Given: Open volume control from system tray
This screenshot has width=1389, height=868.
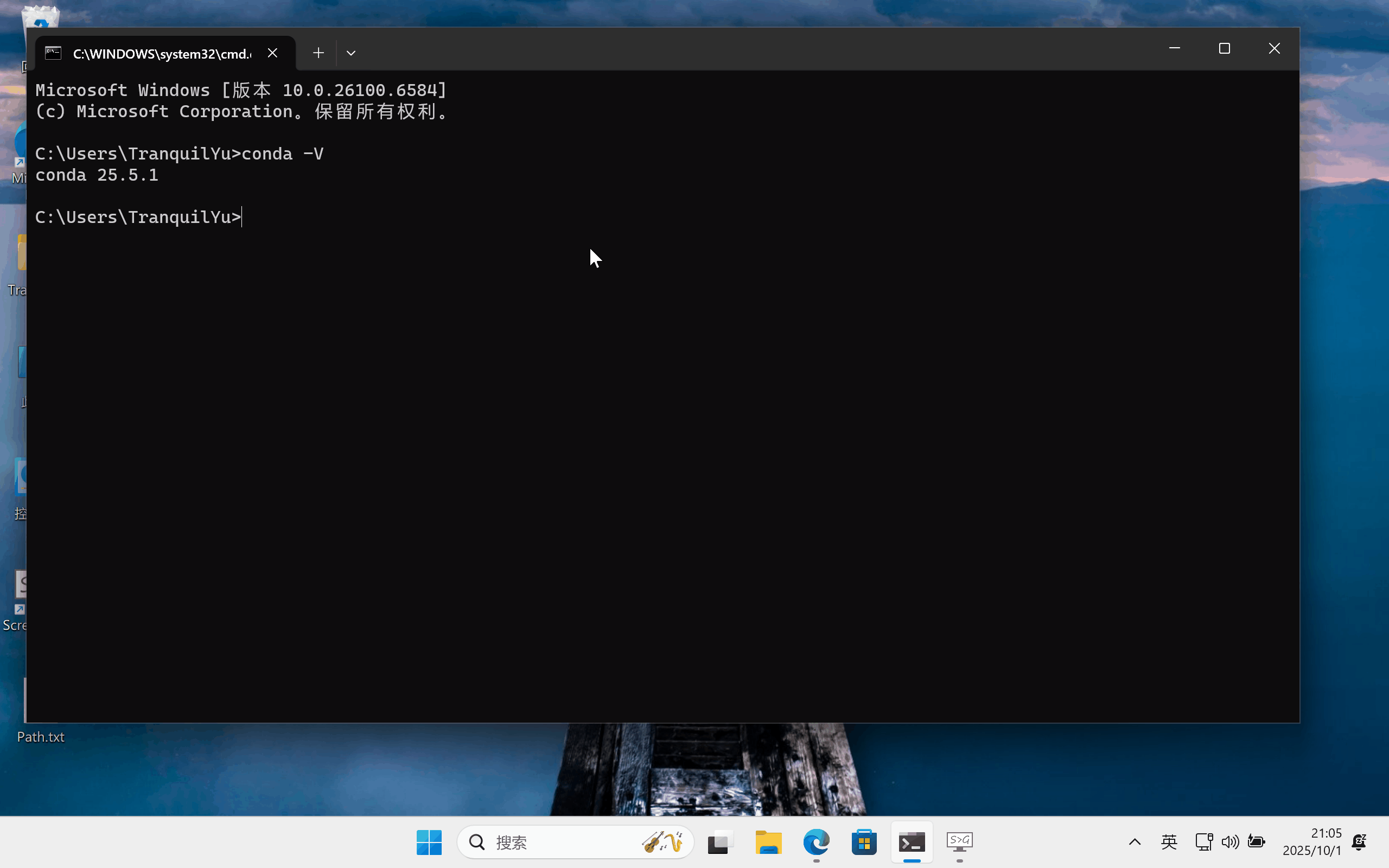Looking at the screenshot, I should (x=1229, y=842).
